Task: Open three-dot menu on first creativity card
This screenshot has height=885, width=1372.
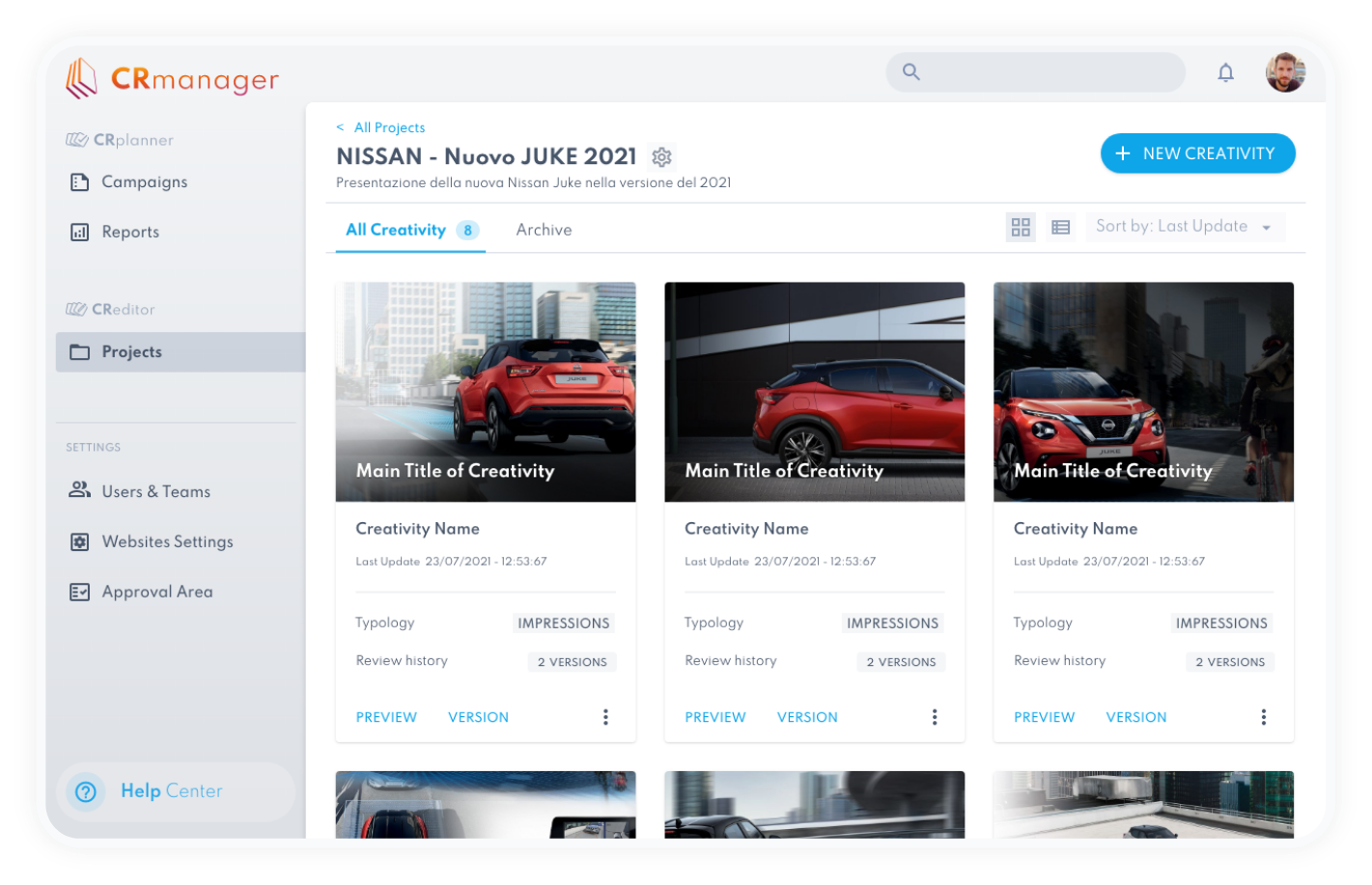Action: (605, 717)
